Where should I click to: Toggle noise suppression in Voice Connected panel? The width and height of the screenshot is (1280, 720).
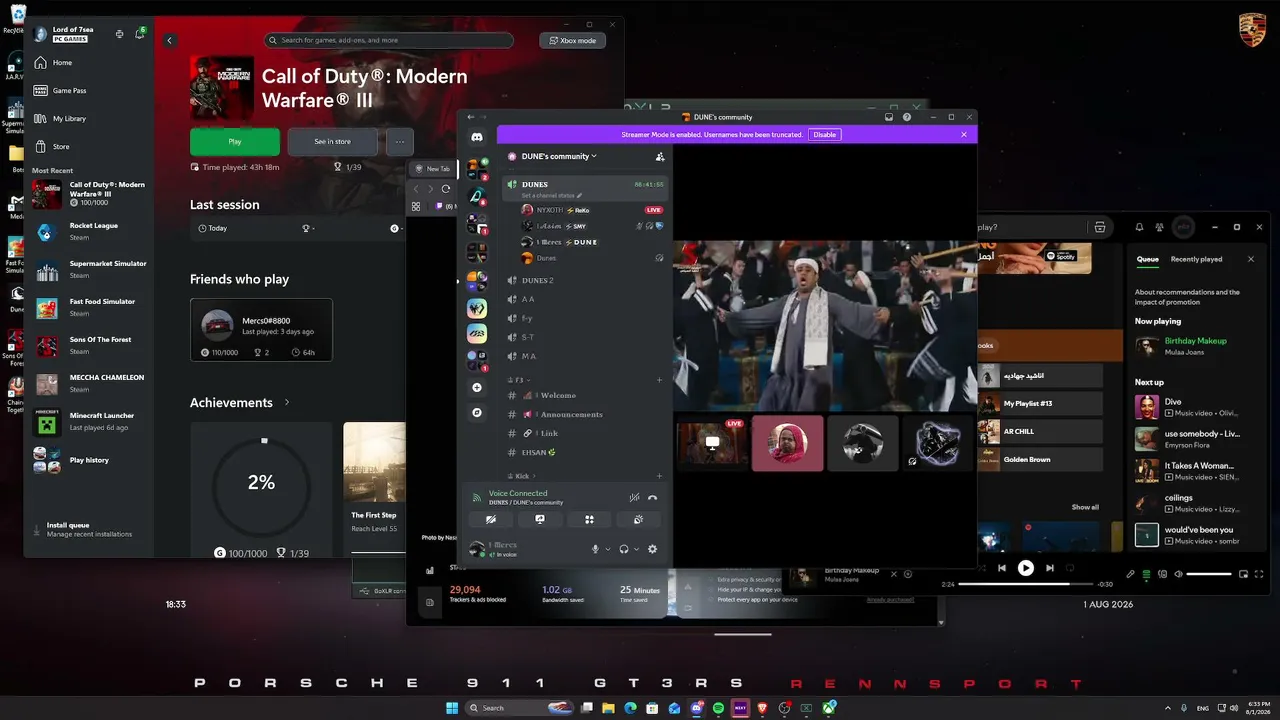(634, 497)
